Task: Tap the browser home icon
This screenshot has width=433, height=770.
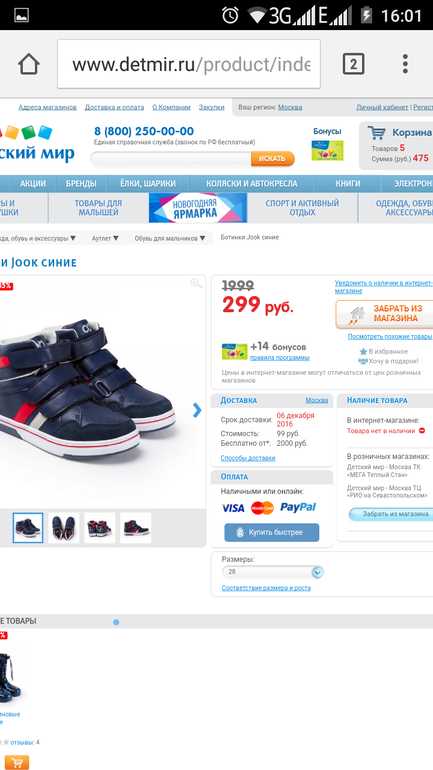Action: [28, 64]
